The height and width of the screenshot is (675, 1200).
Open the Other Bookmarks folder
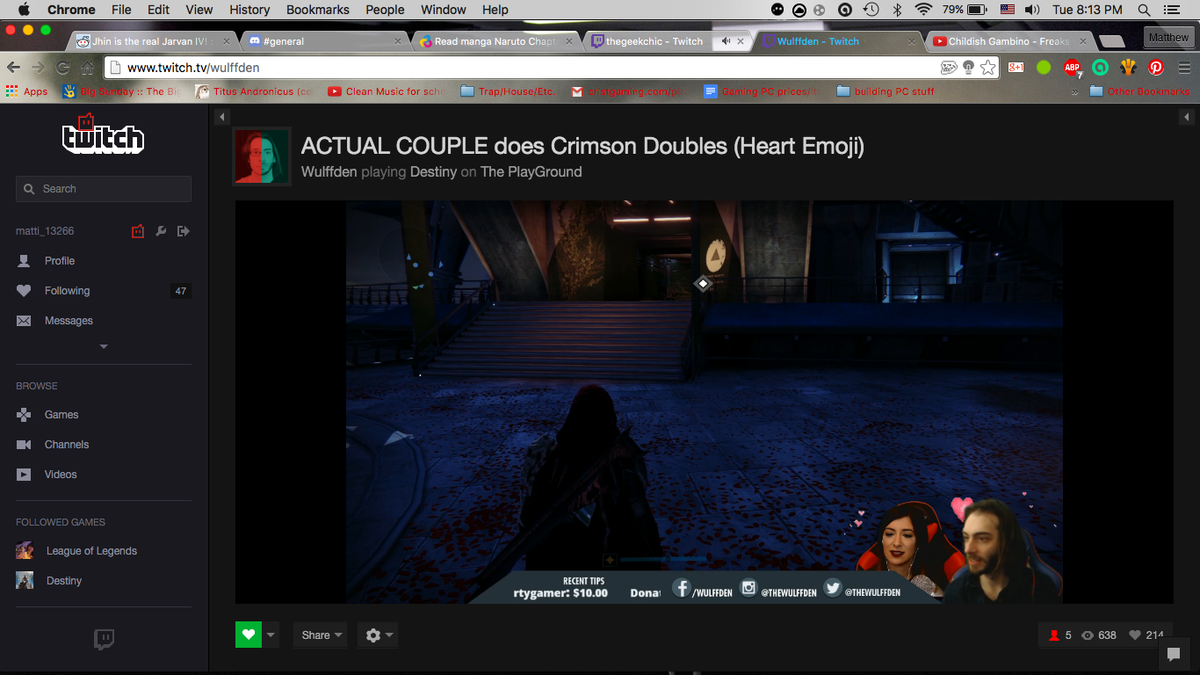(x=1140, y=91)
